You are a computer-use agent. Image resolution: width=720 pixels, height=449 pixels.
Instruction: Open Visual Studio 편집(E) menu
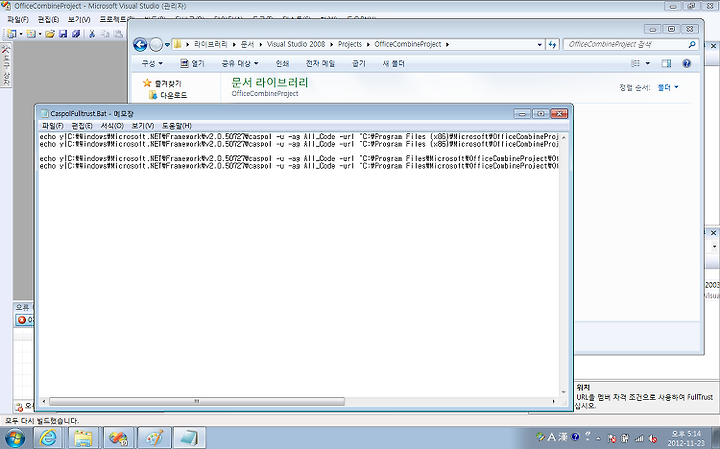tap(48, 19)
